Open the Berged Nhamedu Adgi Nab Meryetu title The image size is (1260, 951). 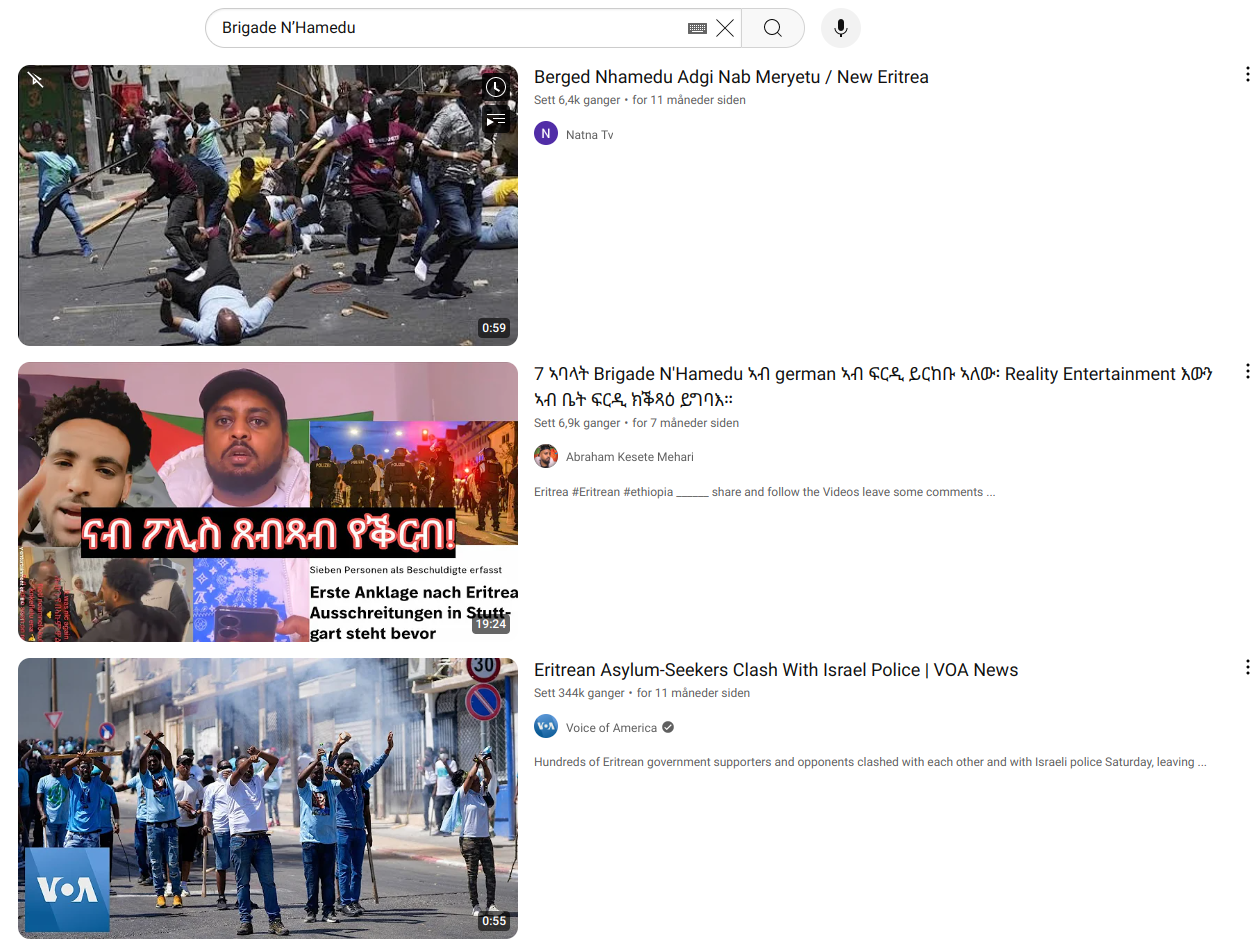731,77
